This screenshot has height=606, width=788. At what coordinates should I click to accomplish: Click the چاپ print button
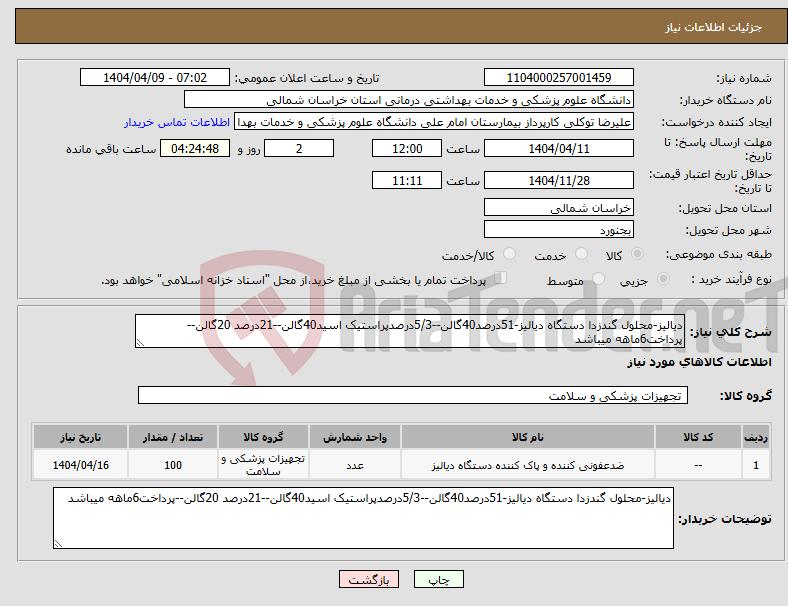439,579
